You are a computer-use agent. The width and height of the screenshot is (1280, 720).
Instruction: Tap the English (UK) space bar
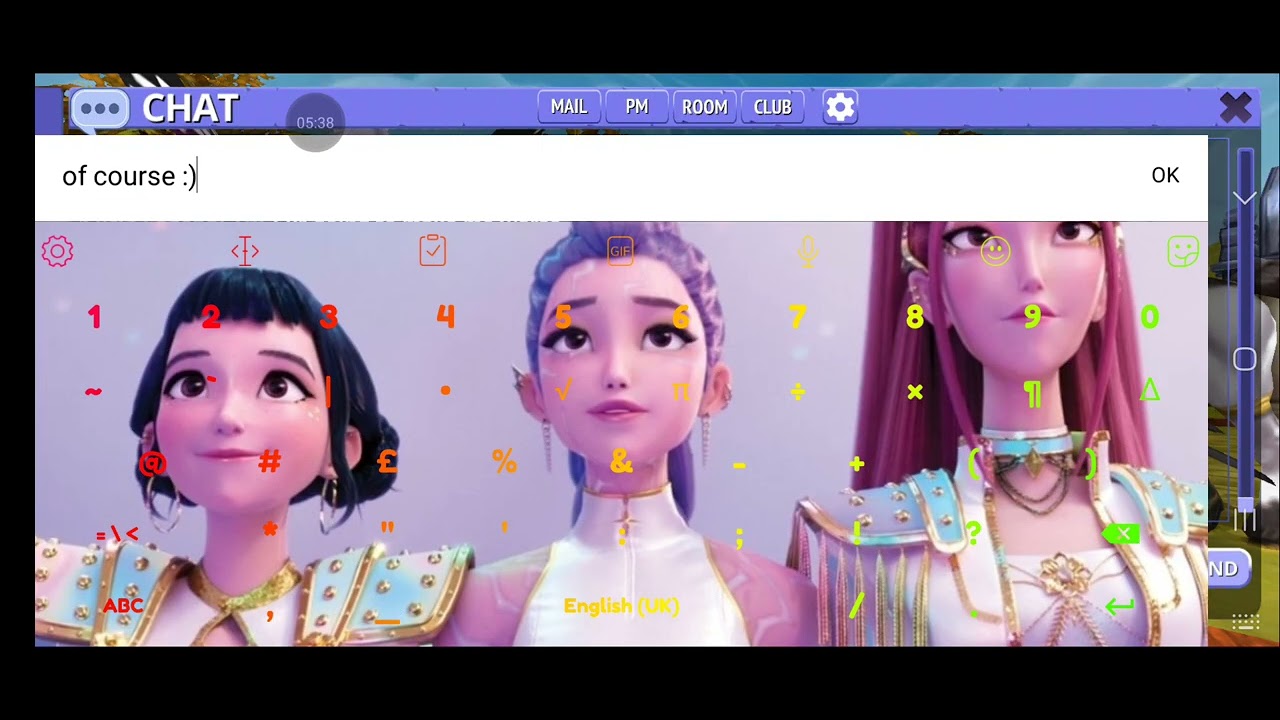click(621, 606)
